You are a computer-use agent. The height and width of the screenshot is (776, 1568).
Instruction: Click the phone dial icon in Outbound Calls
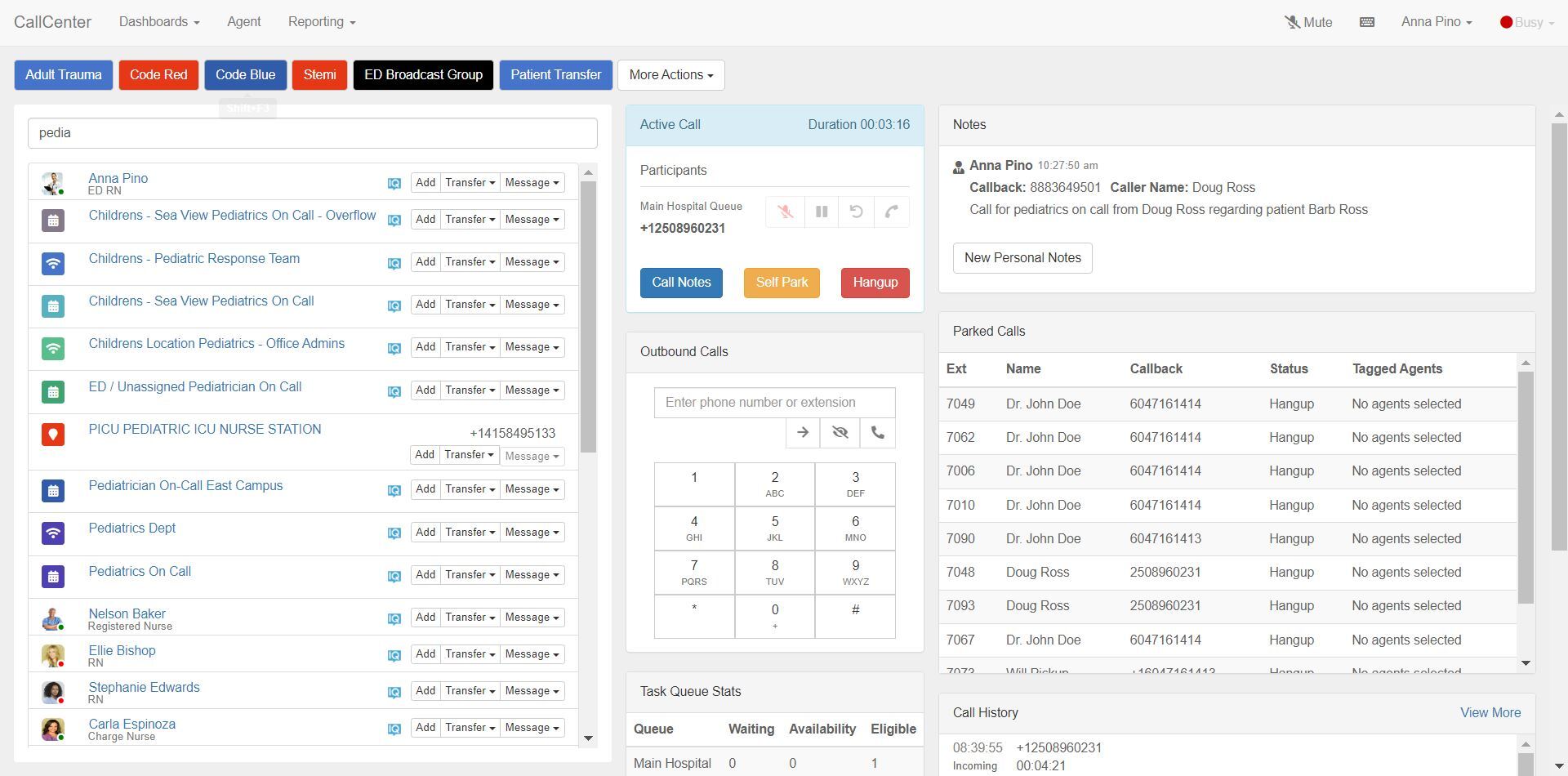pyautogui.click(x=877, y=432)
